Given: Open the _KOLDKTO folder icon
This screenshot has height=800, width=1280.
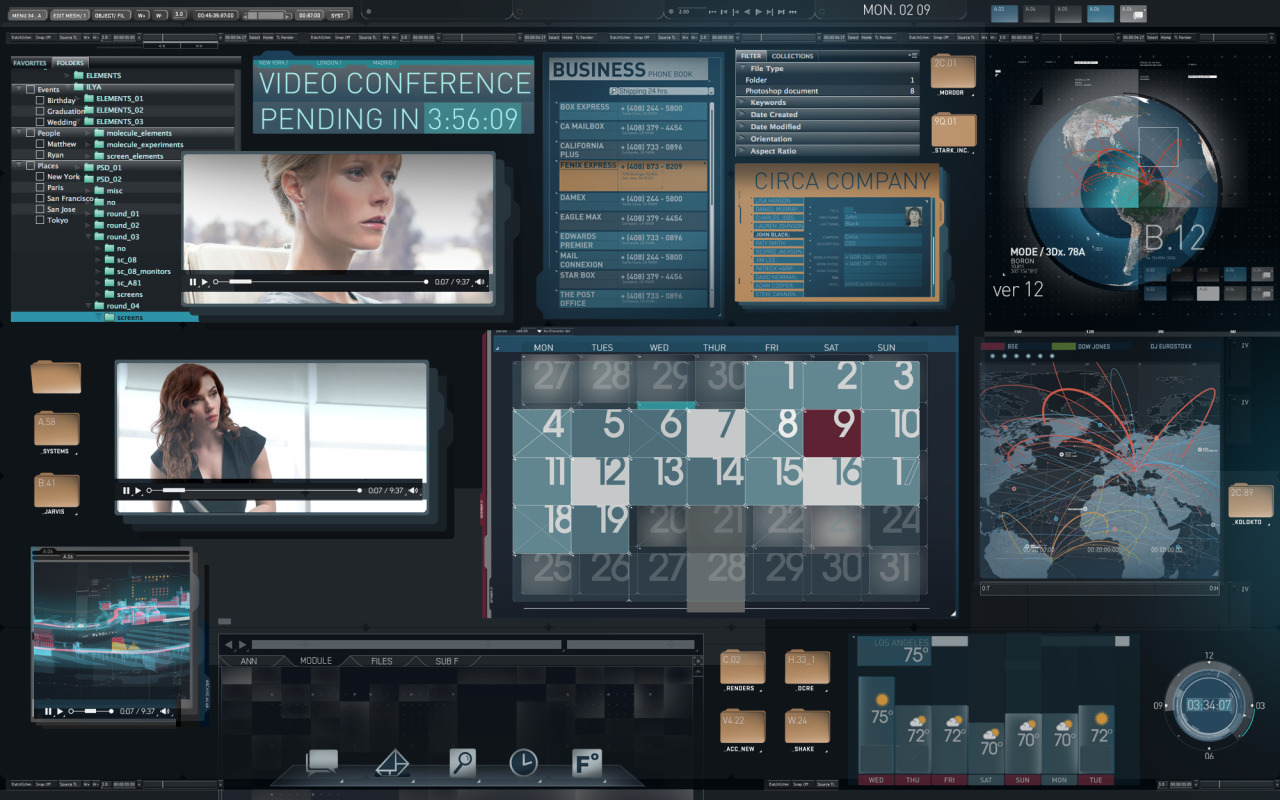Looking at the screenshot, I should 1251,501.
